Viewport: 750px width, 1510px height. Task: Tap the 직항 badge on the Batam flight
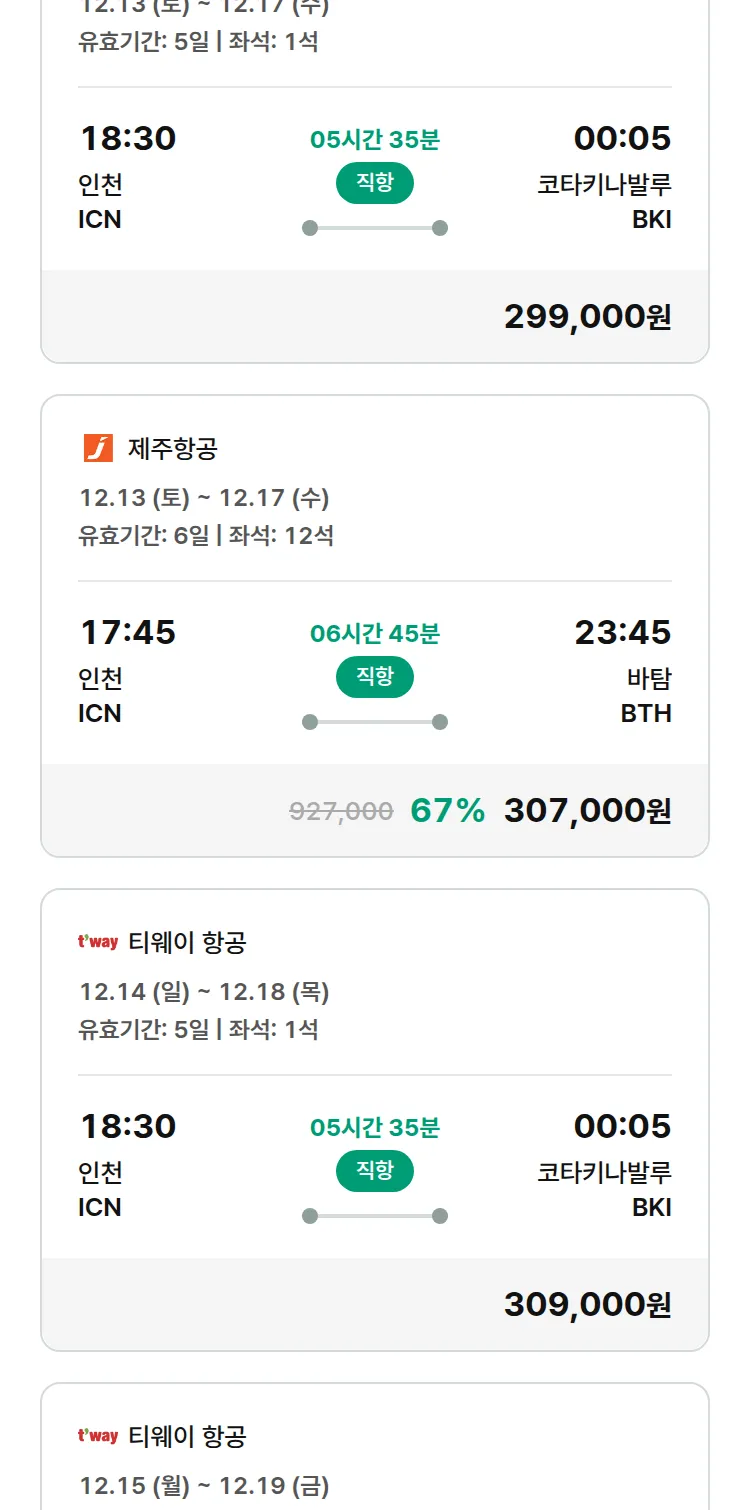click(x=374, y=677)
